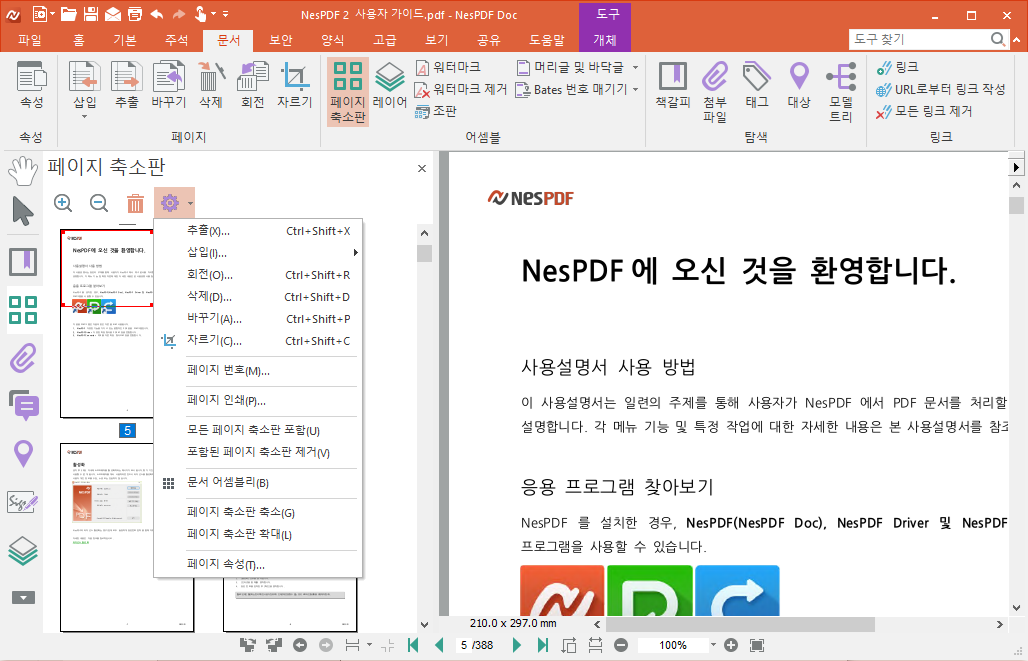Toggle the thumbnails panel from left sidebar
1028x661 pixels.
click(x=22, y=310)
